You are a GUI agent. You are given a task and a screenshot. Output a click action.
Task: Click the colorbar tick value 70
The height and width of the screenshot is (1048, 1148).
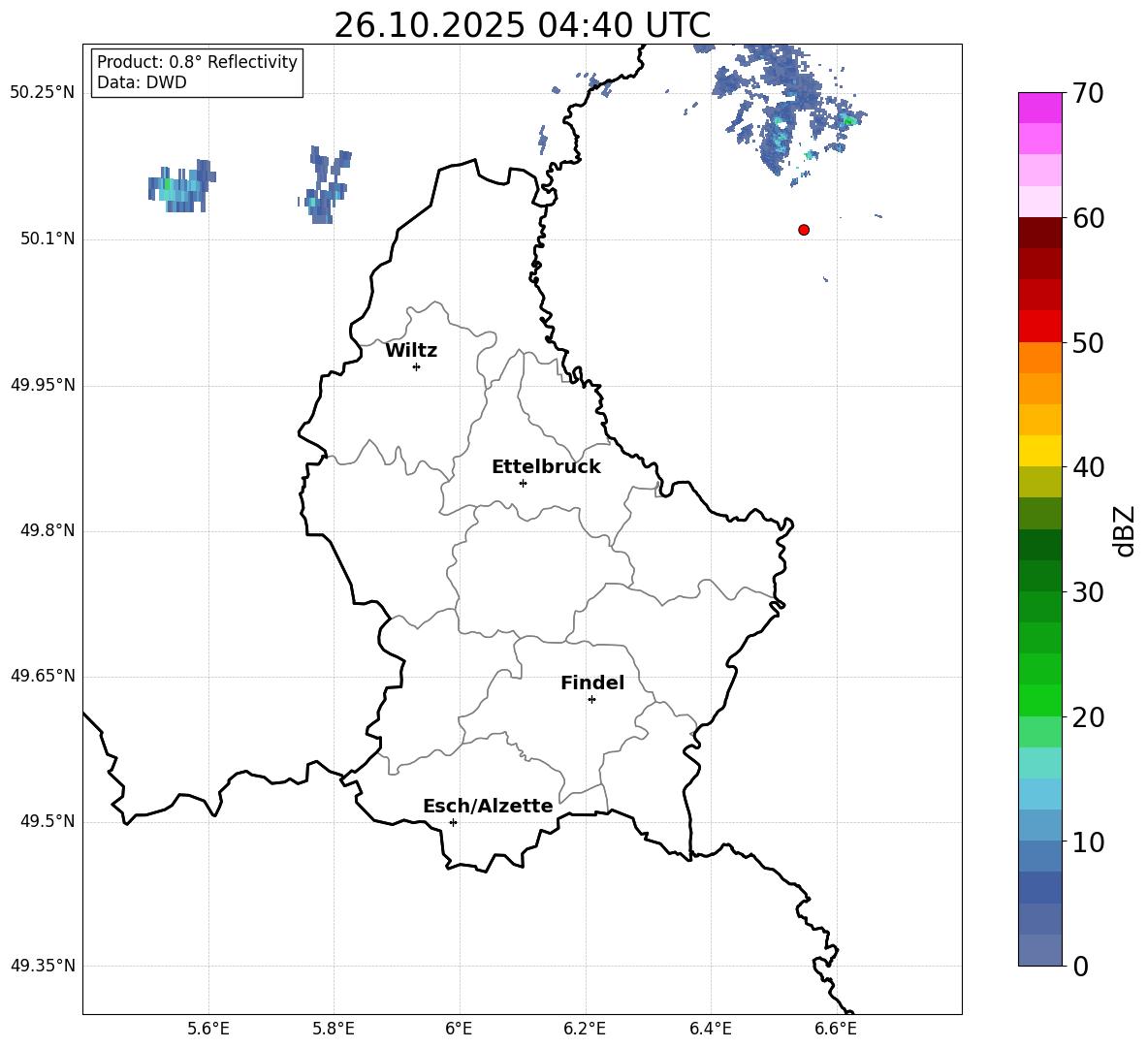1088,93
